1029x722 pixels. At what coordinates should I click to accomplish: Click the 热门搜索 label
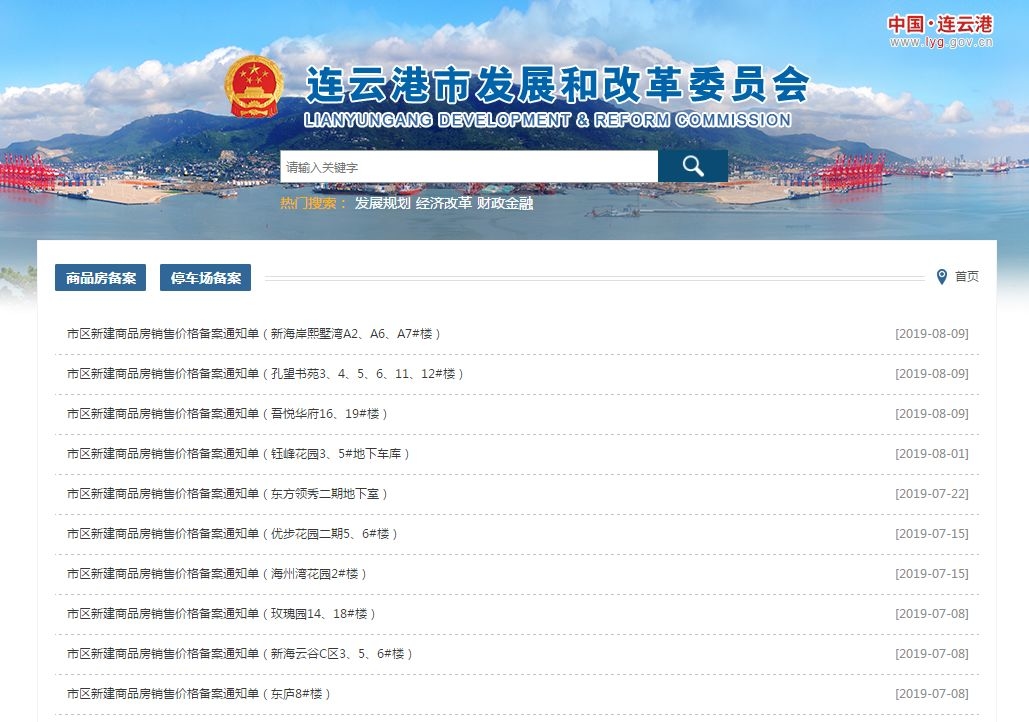pyautogui.click(x=314, y=203)
